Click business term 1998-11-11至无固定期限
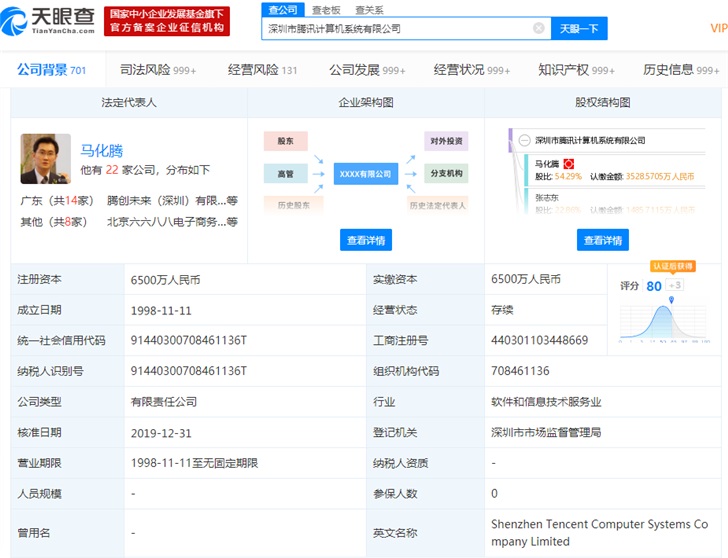The width and height of the screenshot is (728, 558). 194,463
